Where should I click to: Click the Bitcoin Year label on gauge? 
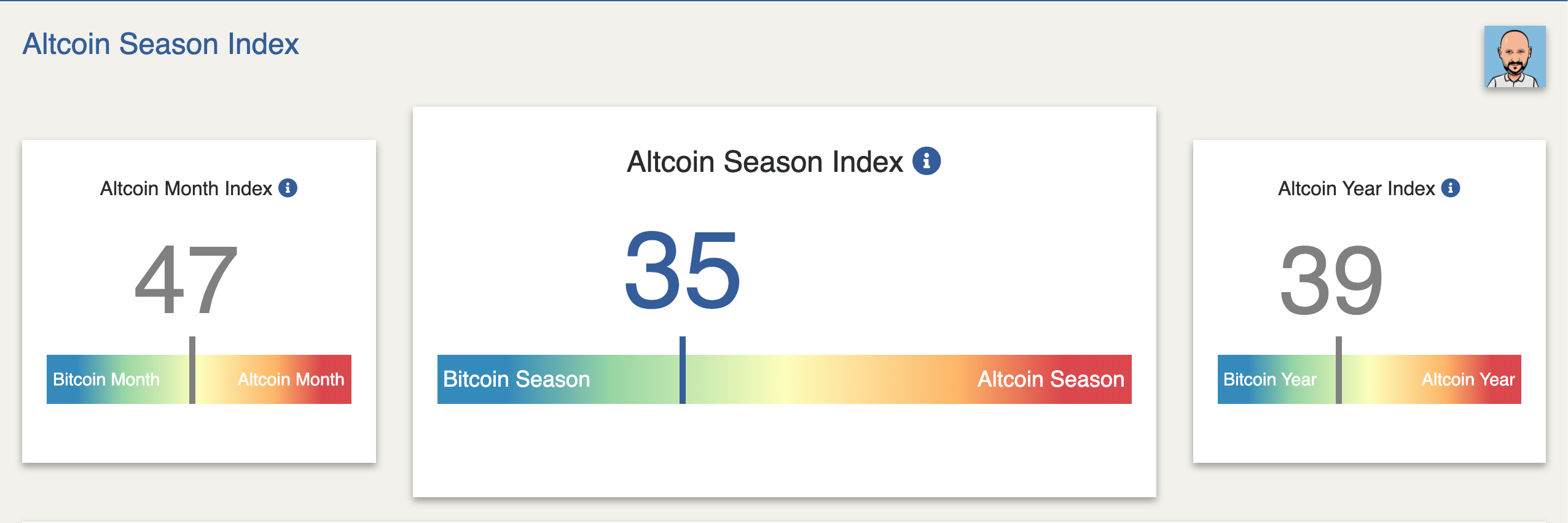pyautogui.click(x=1270, y=379)
